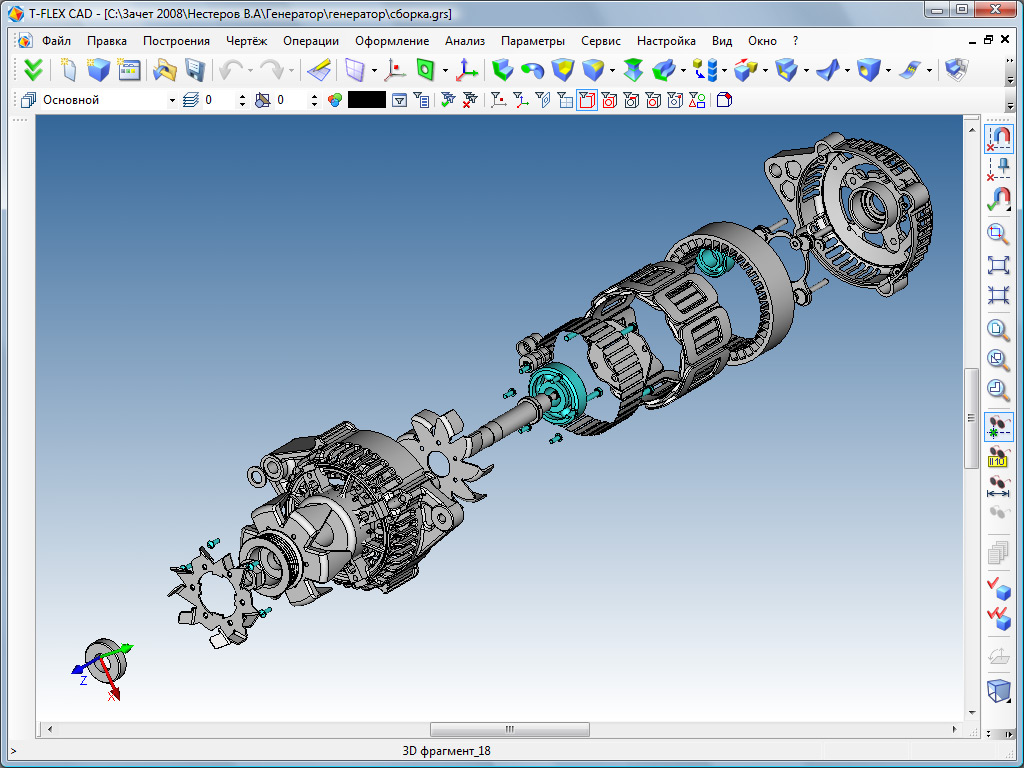This screenshot has height=768, width=1024.
Task: Toggle the highlighted red-box selection filter
Action: click(587, 100)
